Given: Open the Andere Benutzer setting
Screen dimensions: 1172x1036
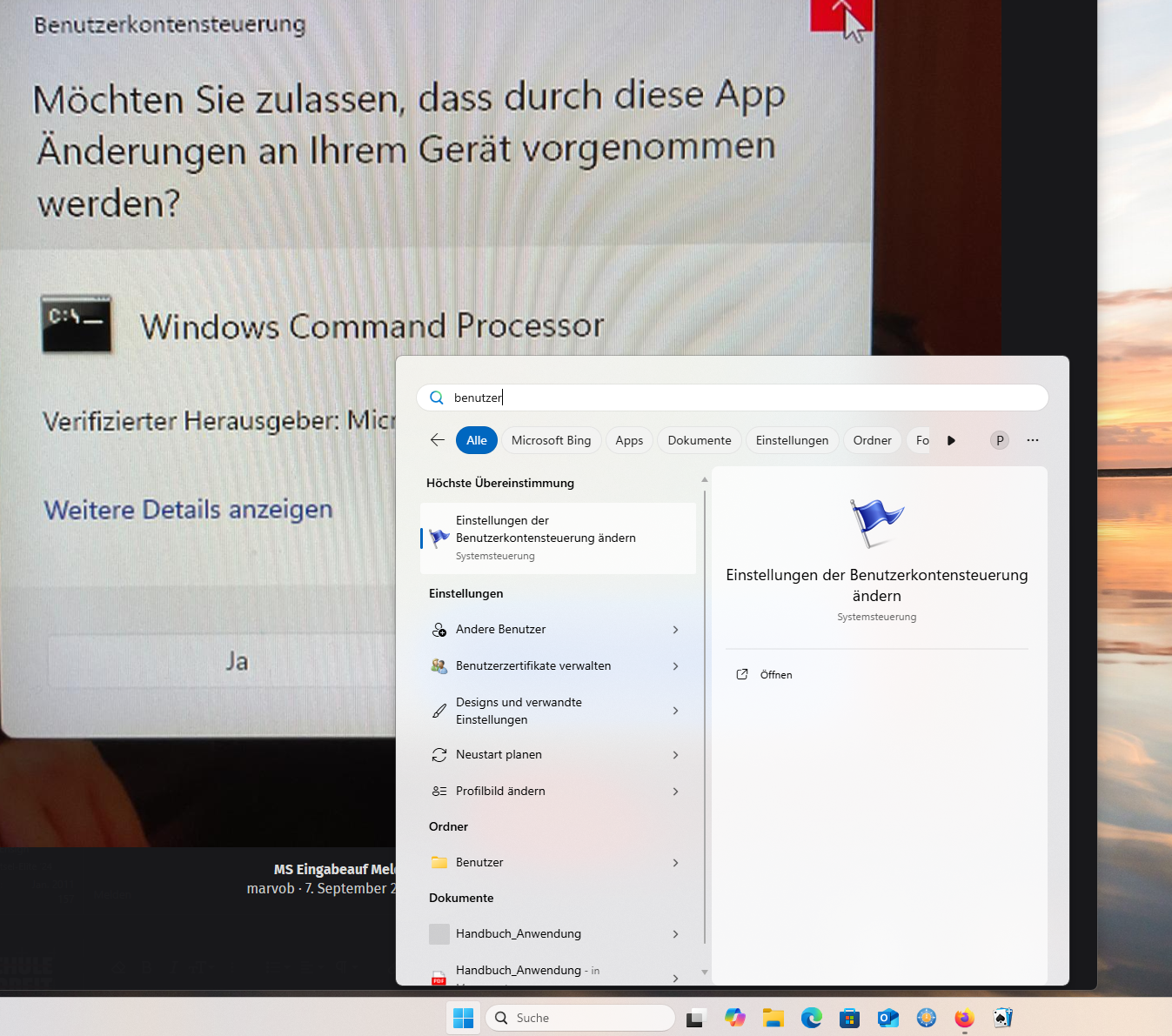Looking at the screenshot, I should (x=558, y=629).
